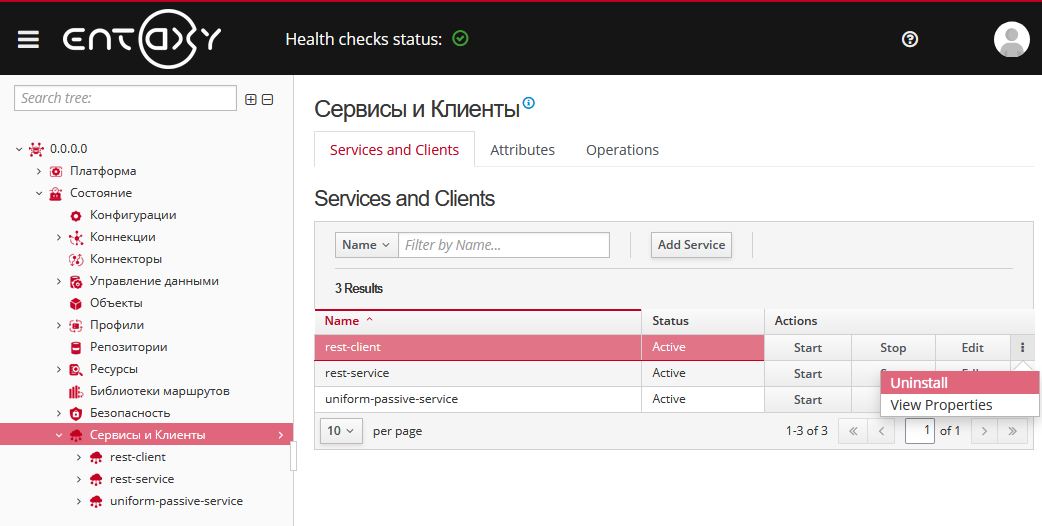This screenshot has height=526, width=1042.
Task: Select Конфигурации in the tree
Action: point(133,215)
